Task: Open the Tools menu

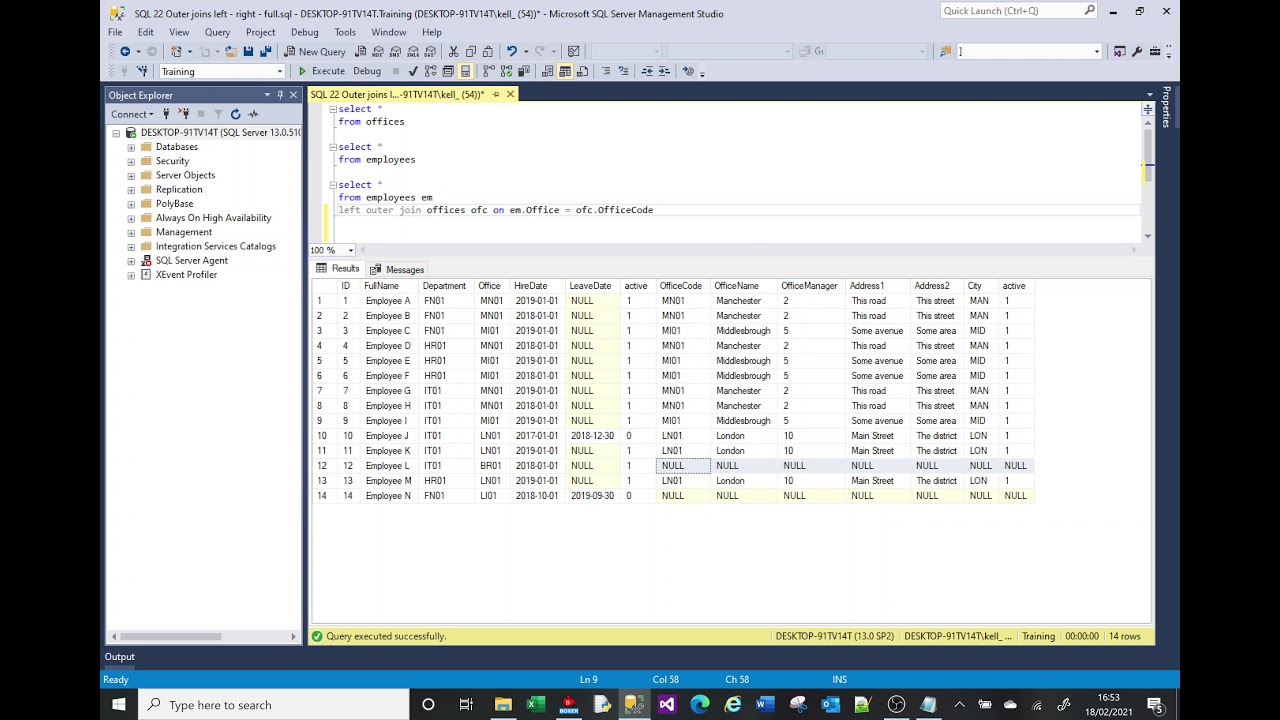Action: point(345,32)
